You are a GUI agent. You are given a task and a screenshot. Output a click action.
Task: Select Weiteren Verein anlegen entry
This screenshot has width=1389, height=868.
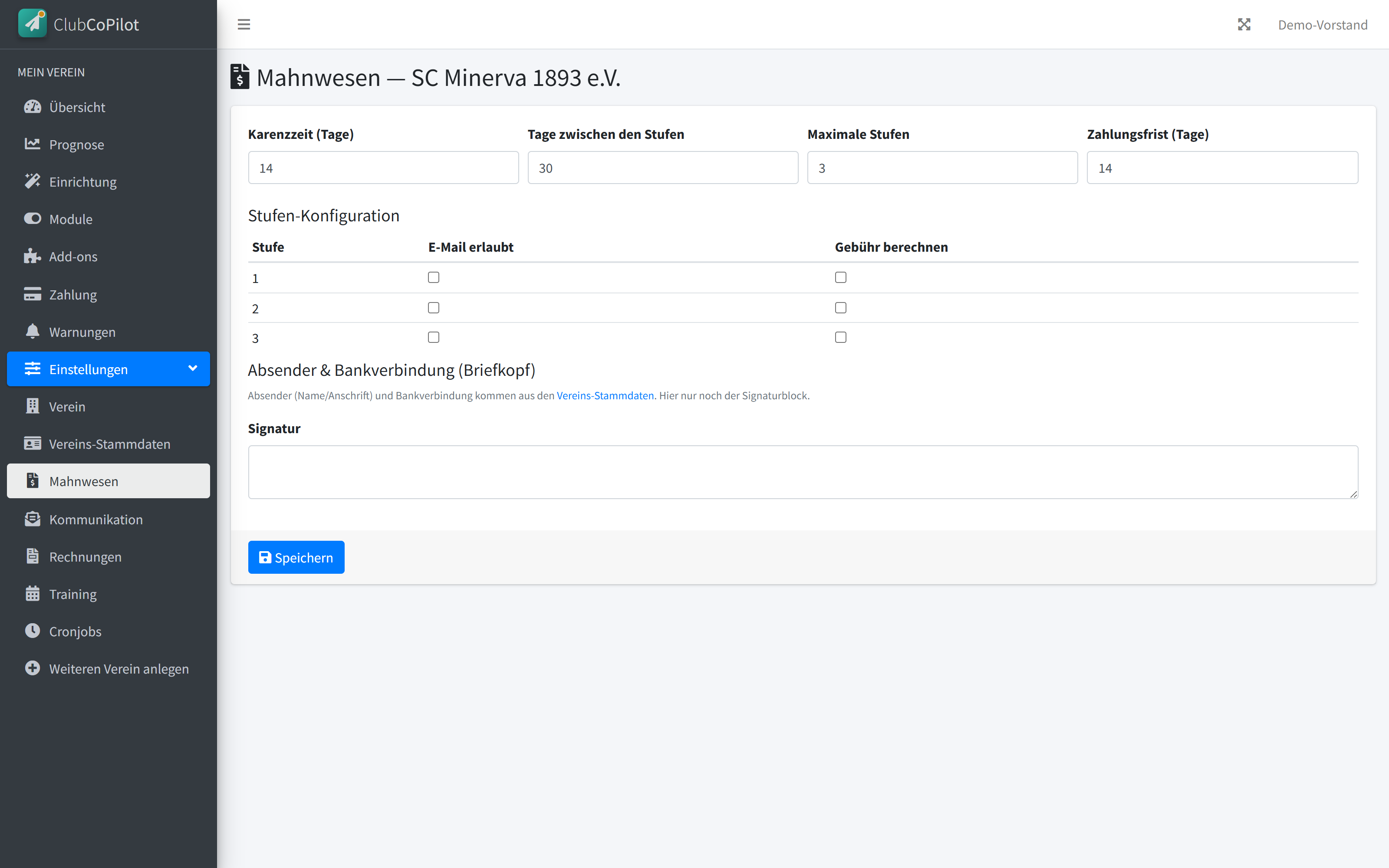click(109, 668)
